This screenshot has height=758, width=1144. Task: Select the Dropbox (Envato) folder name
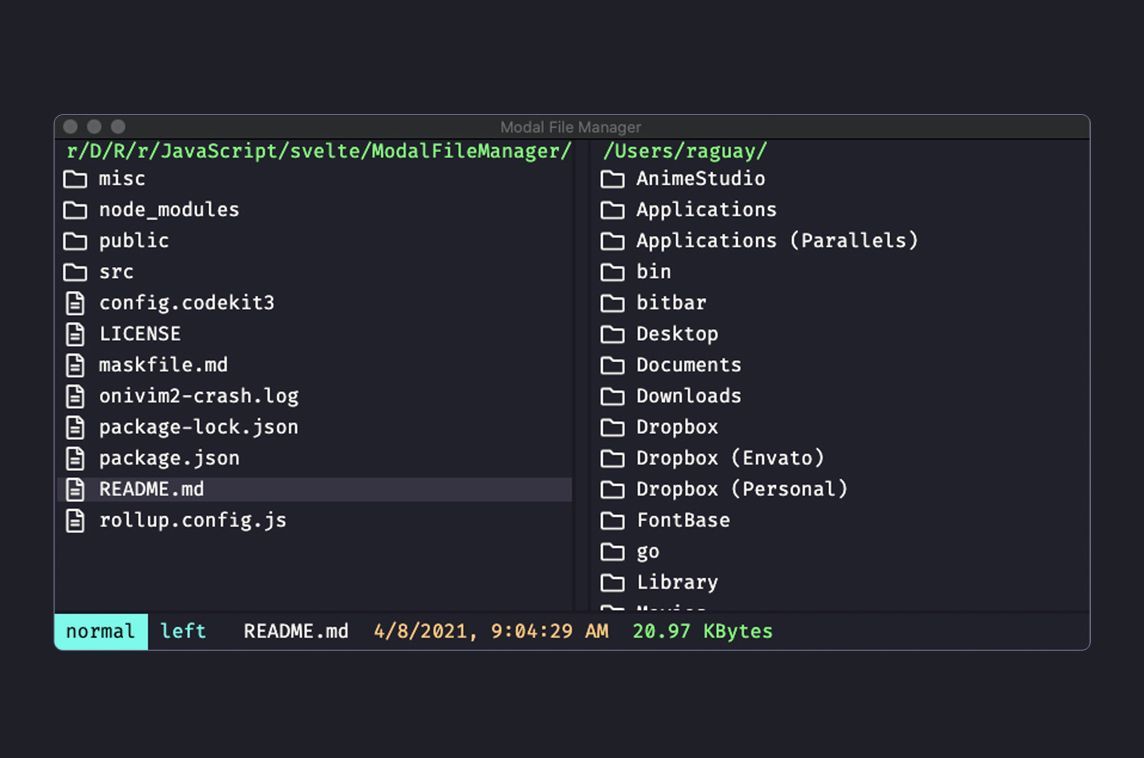730,458
